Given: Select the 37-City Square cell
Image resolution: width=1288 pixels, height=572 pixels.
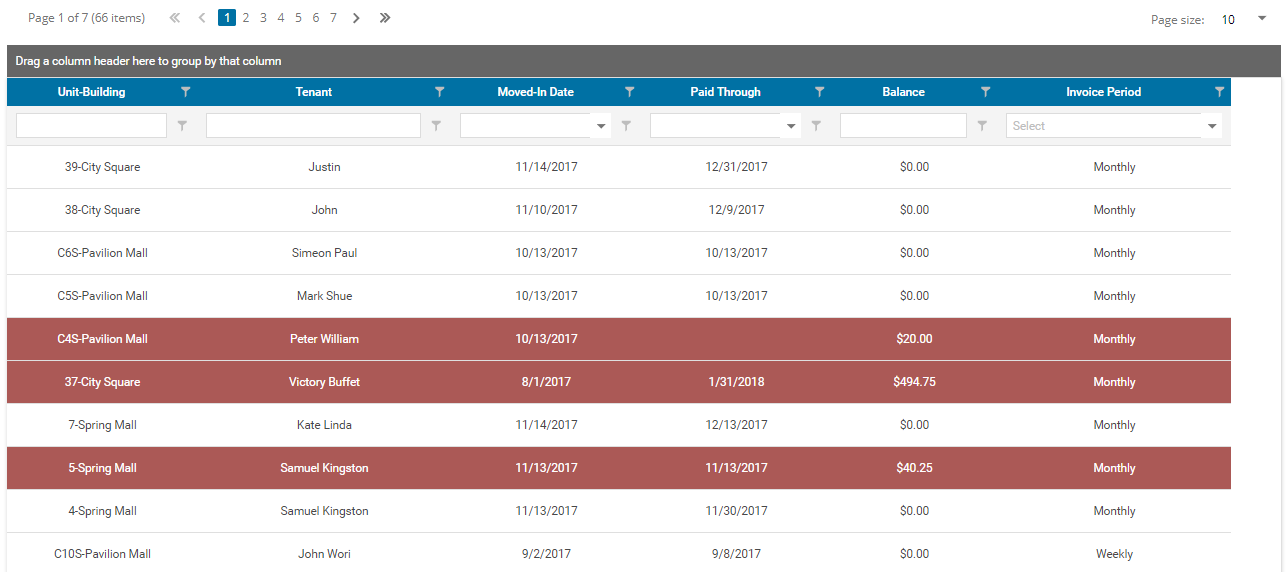Looking at the screenshot, I should pyautogui.click(x=102, y=382).
